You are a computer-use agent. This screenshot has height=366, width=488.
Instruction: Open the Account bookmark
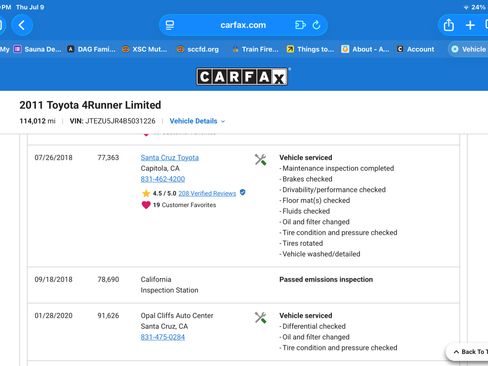[x=415, y=49]
